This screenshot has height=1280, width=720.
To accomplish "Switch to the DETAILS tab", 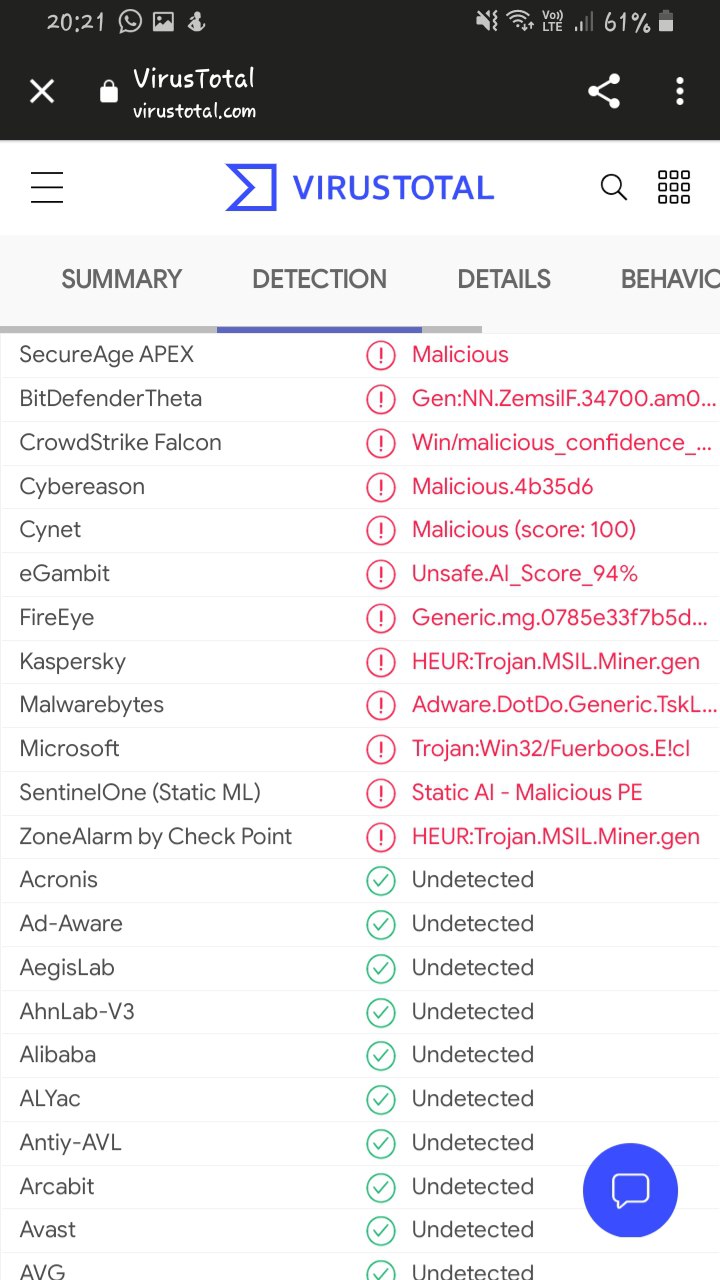I will pyautogui.click(x=504, y=279).
